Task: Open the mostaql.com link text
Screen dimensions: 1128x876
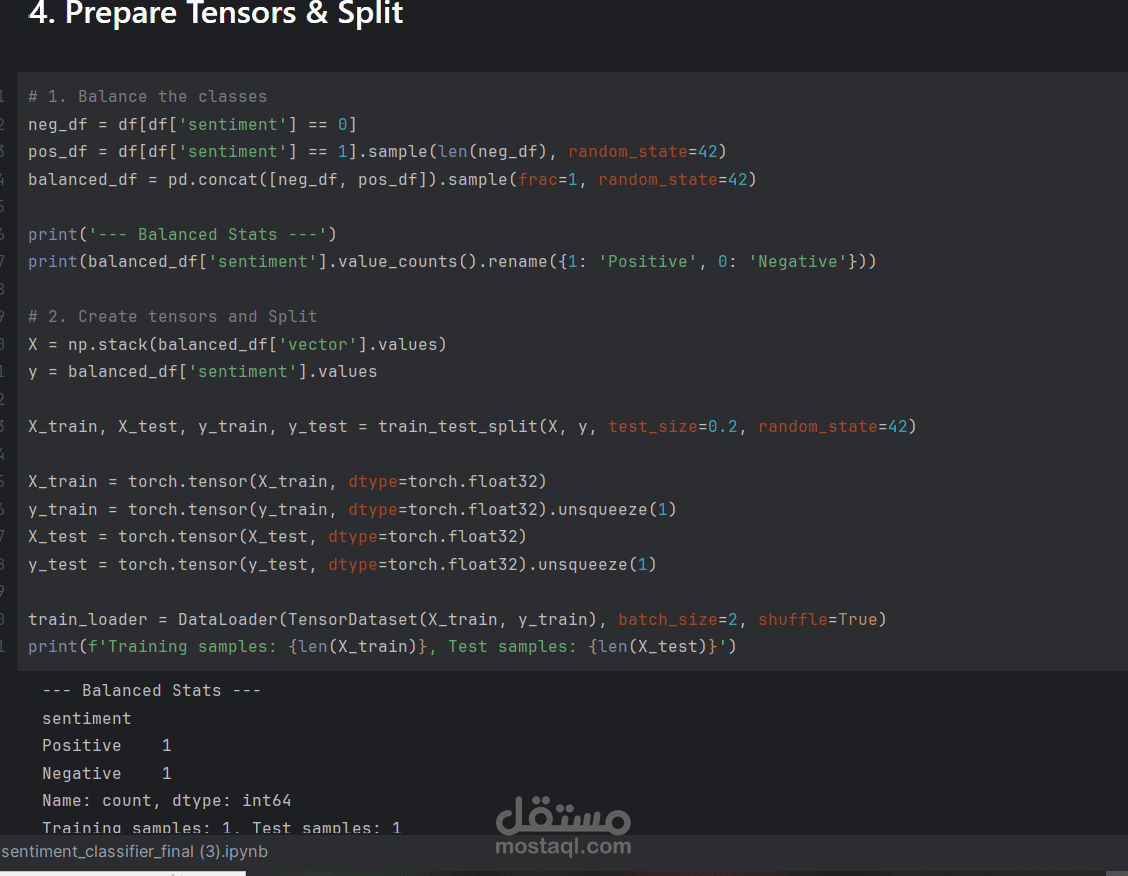Action: tap(563, 847)
